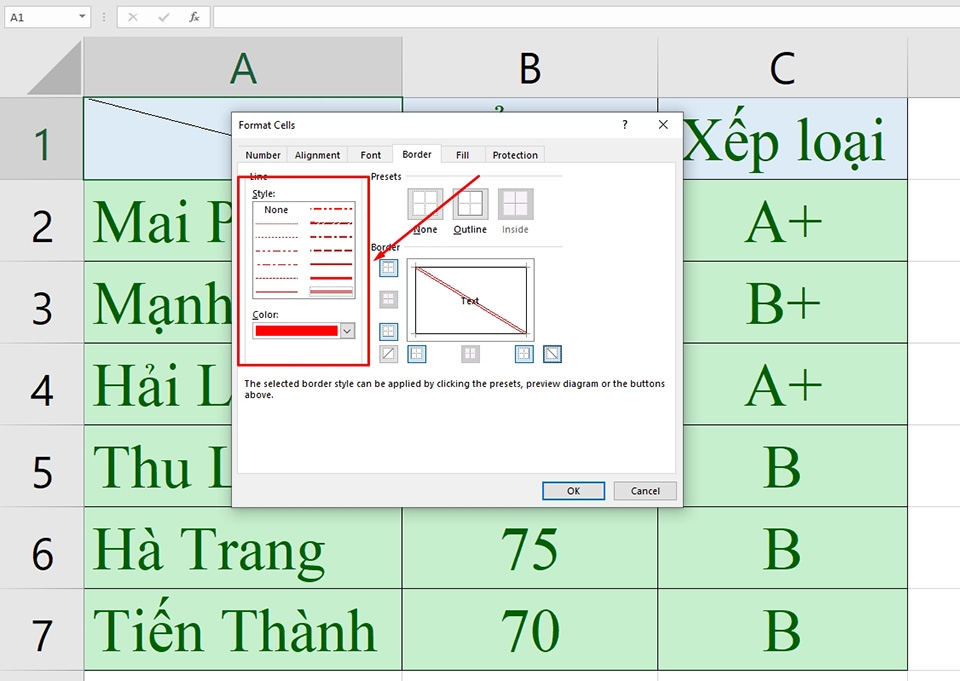This screenshot has width=960, height=681.
Task: Toggle the right border button
Action: click(x=524, y=353)
